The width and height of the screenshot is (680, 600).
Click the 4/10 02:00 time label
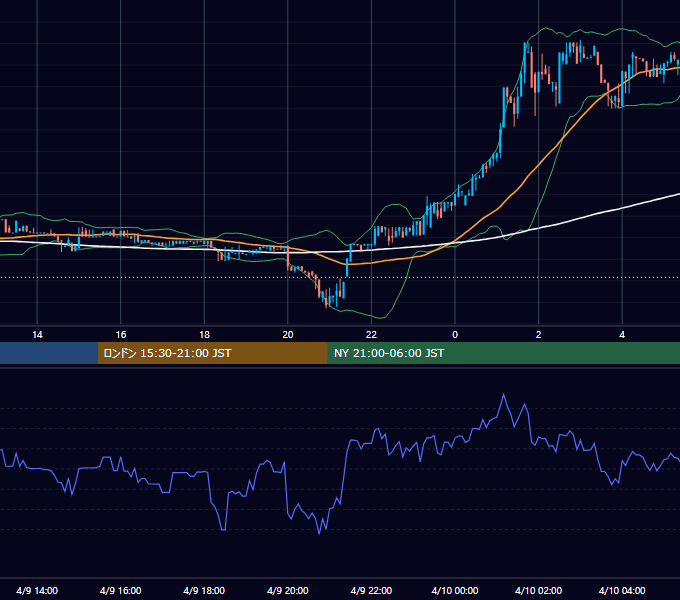pos(539,590)
